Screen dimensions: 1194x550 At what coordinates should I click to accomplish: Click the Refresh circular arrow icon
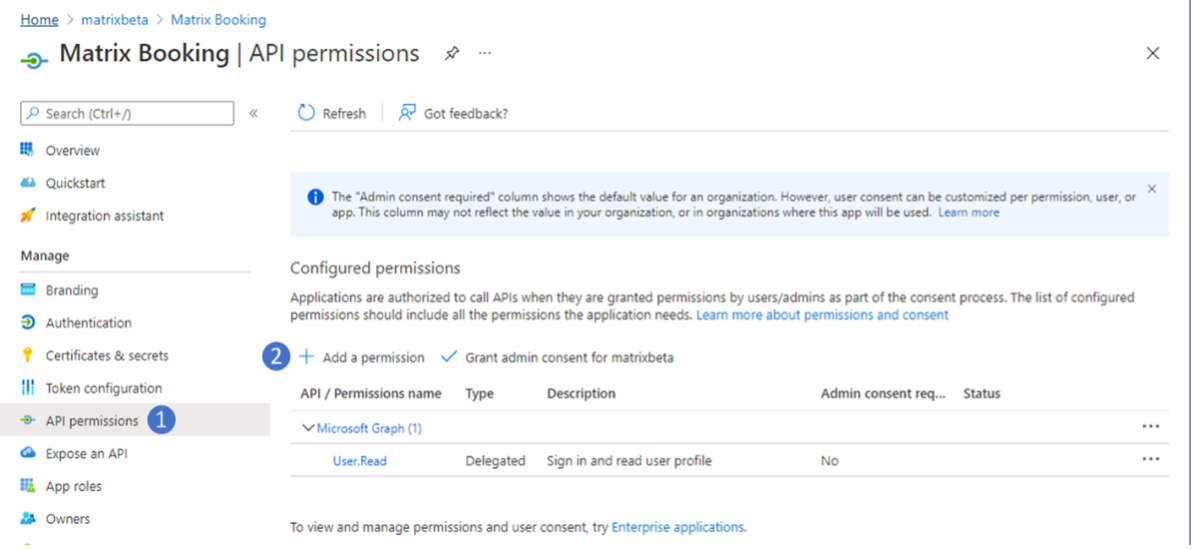pyautogui.click(x=306, y=113)
